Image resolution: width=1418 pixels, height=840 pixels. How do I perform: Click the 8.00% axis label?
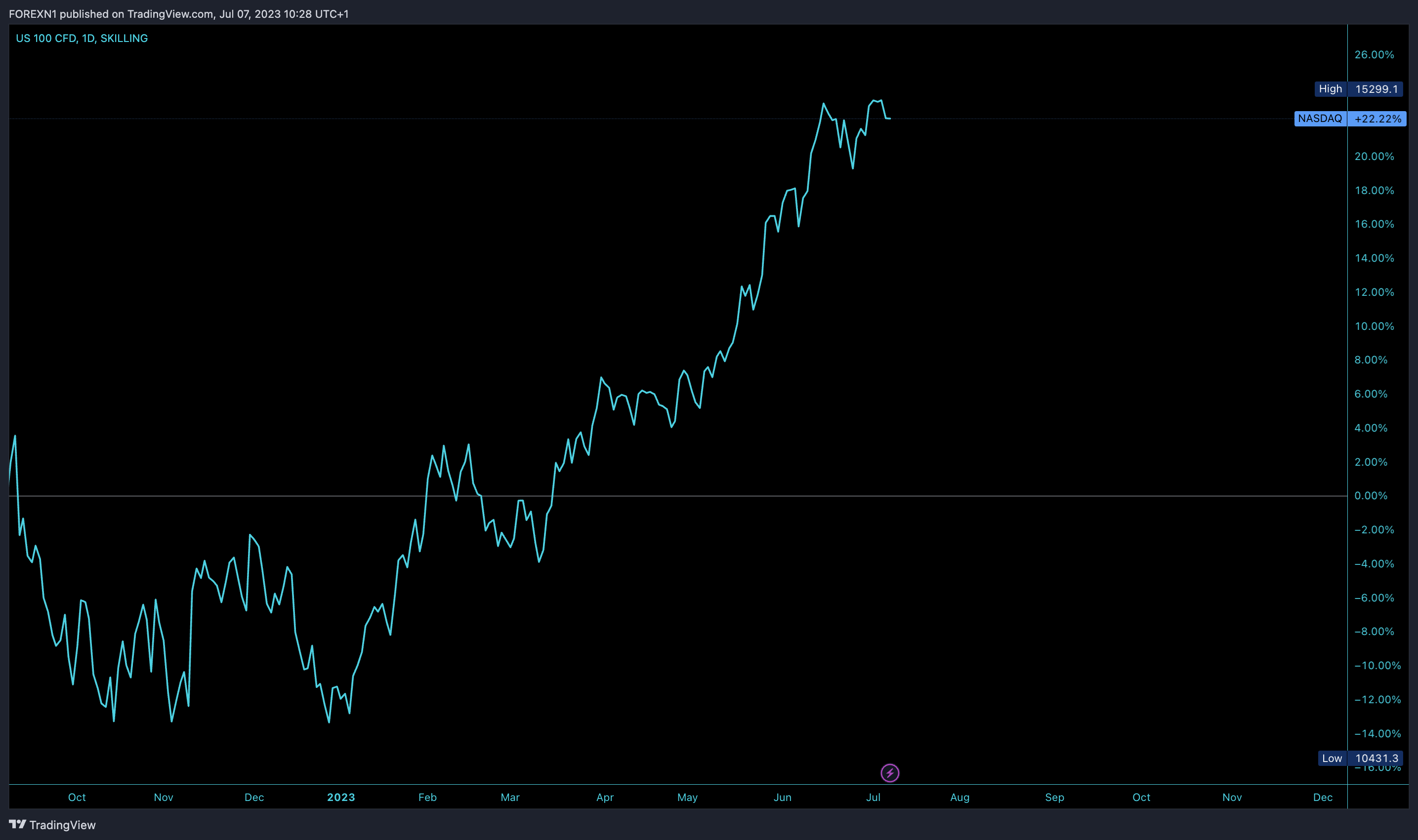1371,360
